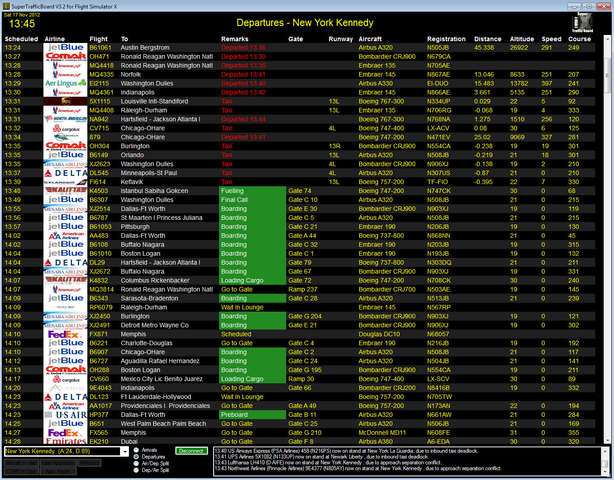Click the Final Call status for B6307

click(x=253, y=200)
